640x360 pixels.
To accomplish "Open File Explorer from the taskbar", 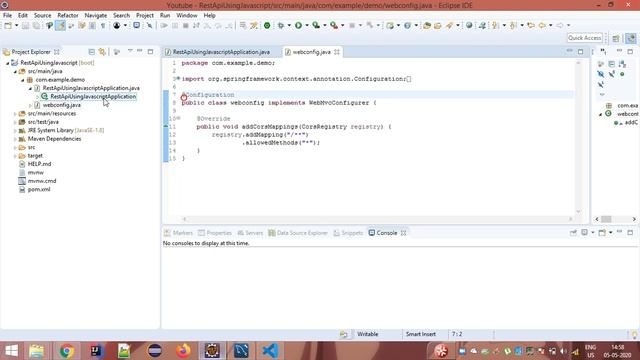I will (37, 351).
